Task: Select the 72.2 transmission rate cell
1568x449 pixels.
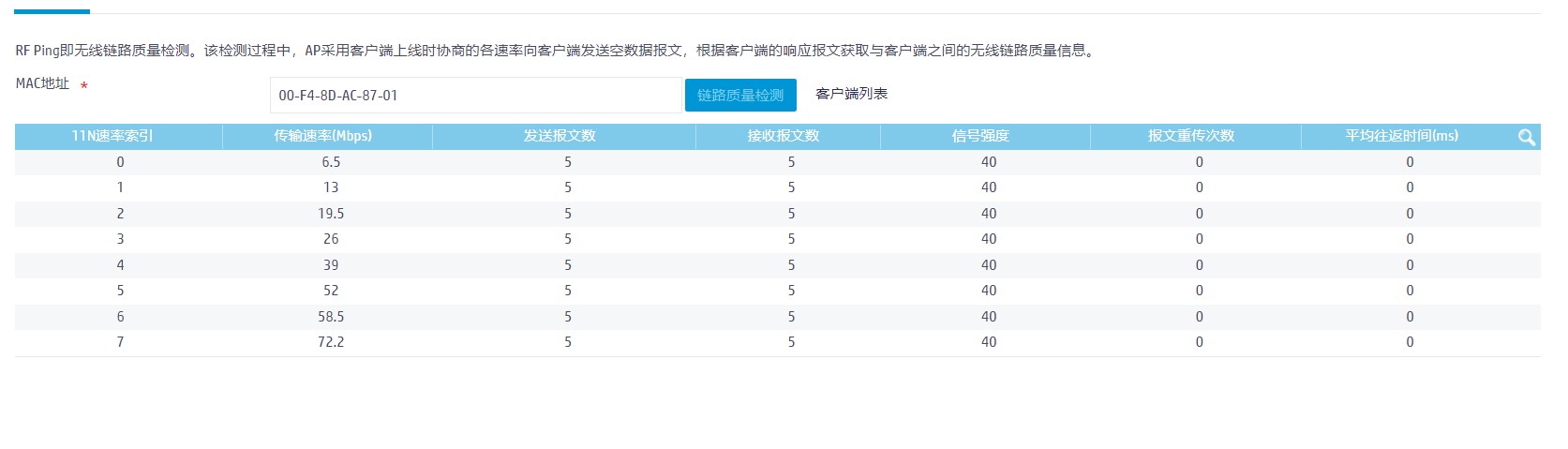Action: click(x=331, y=342)
